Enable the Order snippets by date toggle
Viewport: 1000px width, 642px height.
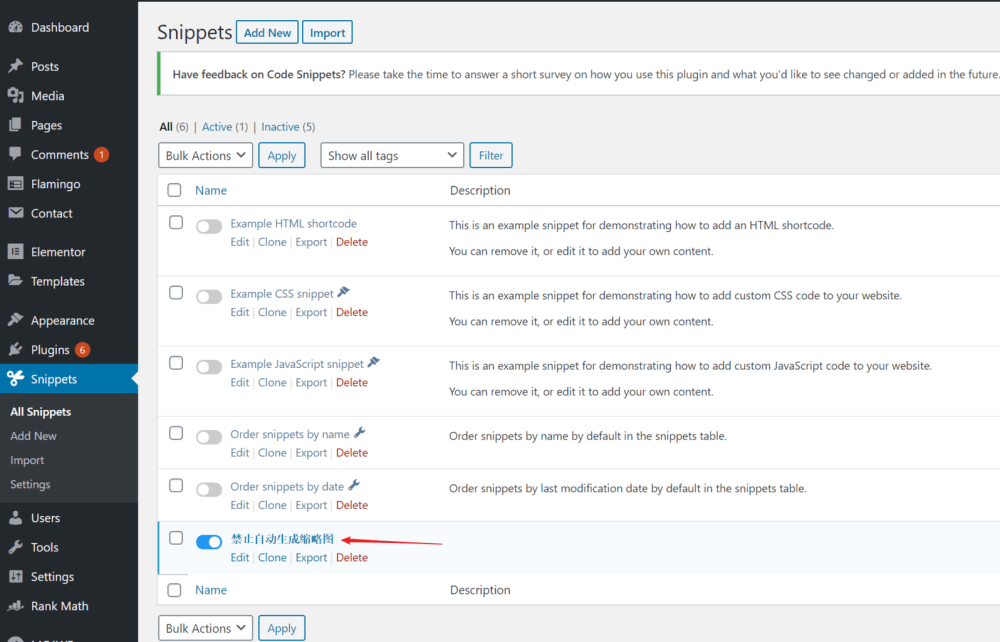coord(209,489)
